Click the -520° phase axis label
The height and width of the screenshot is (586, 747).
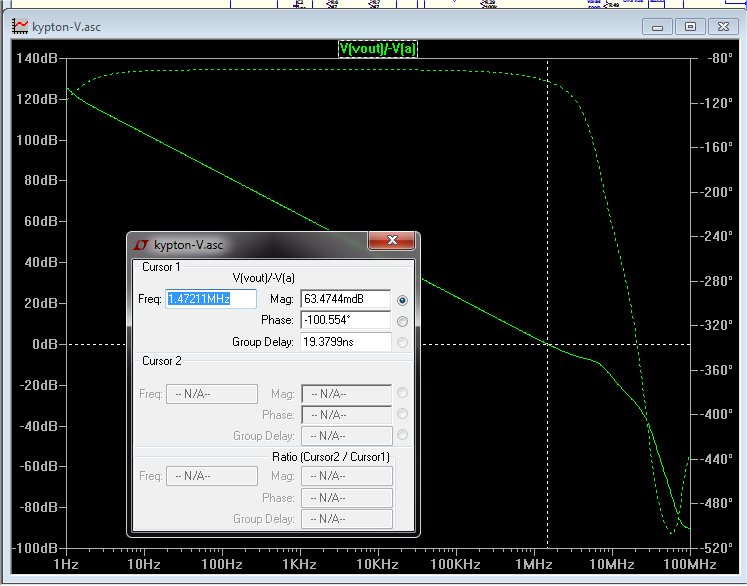pos(716,548)
